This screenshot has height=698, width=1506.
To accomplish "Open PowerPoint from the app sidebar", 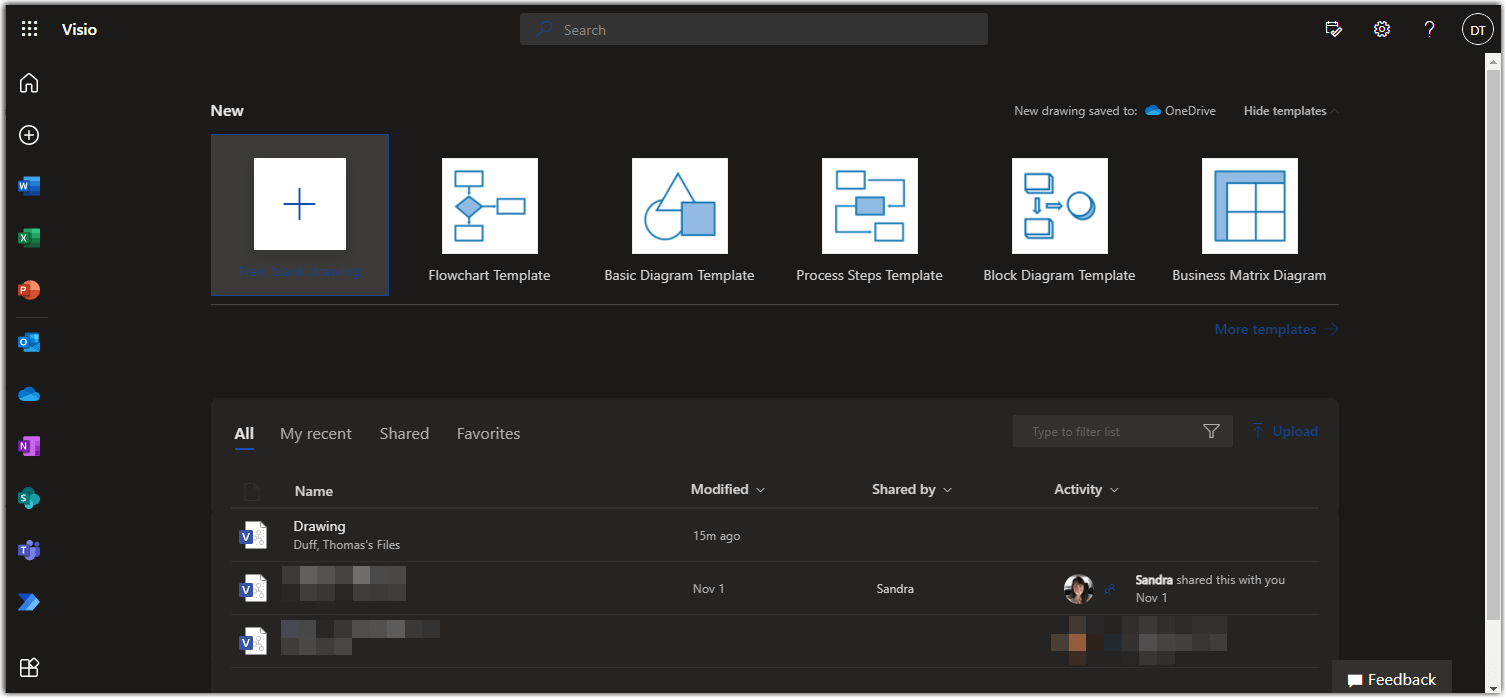I will click(x=28, y=289).
